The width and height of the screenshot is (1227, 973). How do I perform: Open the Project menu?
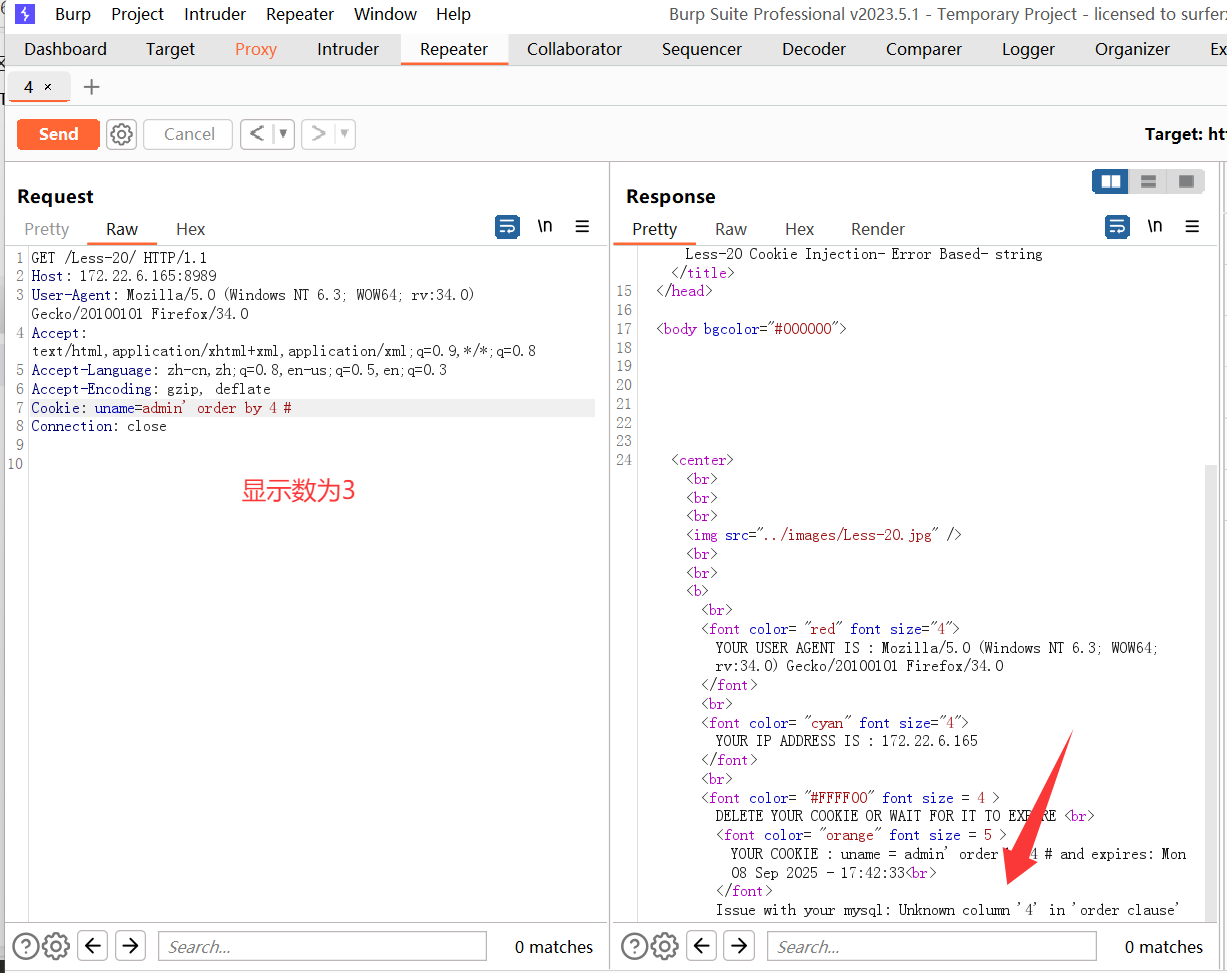[137, 14]
